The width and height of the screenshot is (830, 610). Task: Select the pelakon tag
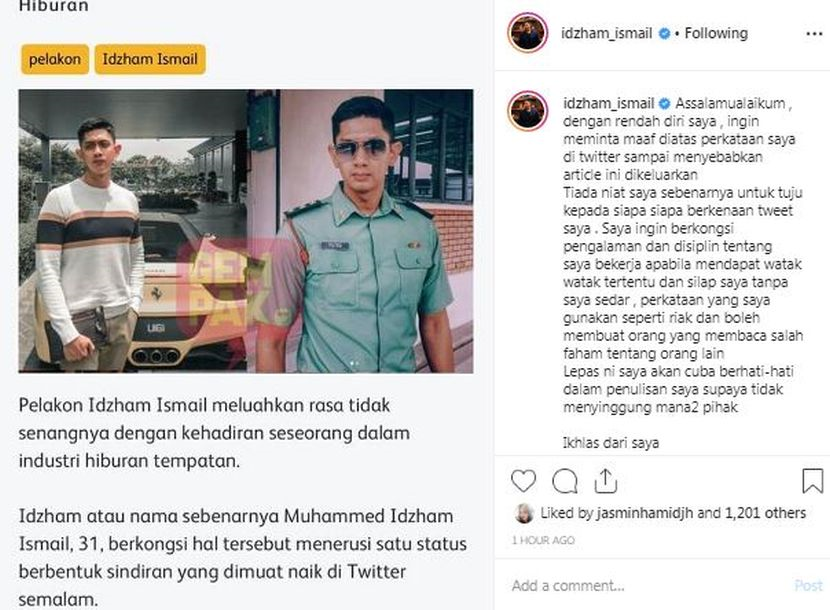point(55,59)
